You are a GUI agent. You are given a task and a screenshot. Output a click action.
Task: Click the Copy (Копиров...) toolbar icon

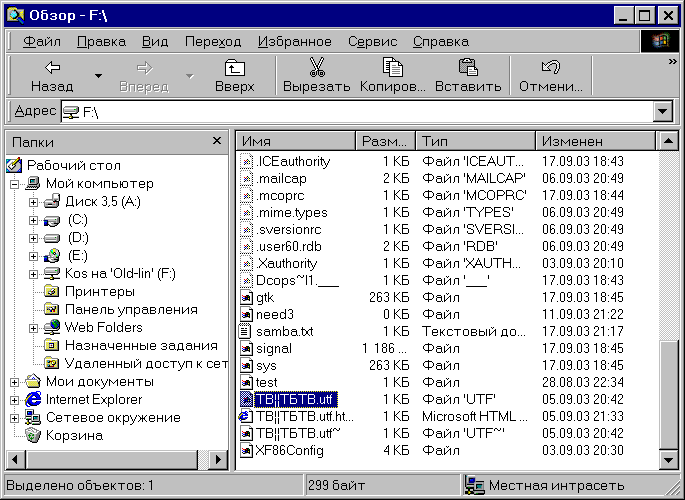point(393,68)
